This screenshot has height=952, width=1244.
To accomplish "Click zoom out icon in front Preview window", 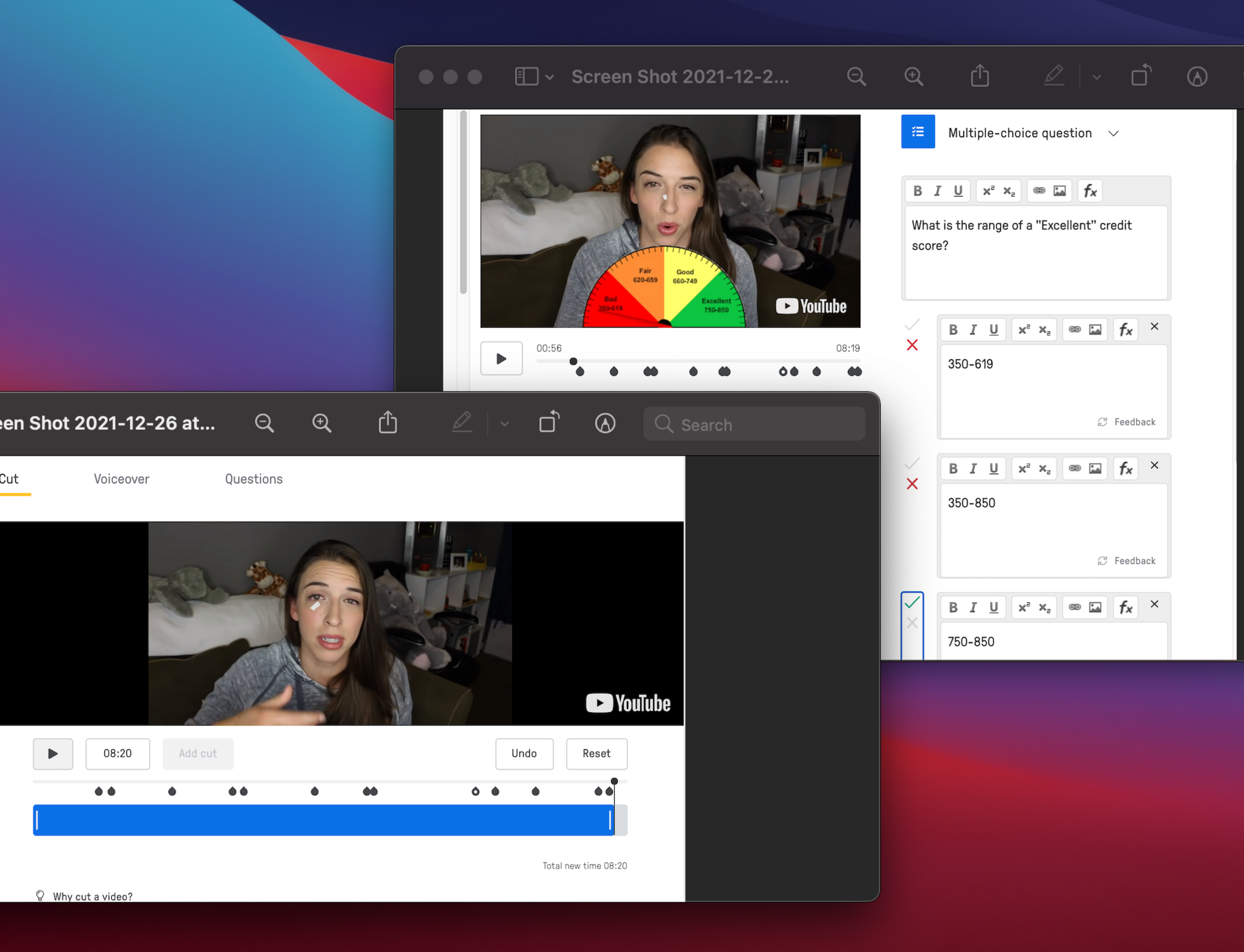I will click(x=264, y=423).
